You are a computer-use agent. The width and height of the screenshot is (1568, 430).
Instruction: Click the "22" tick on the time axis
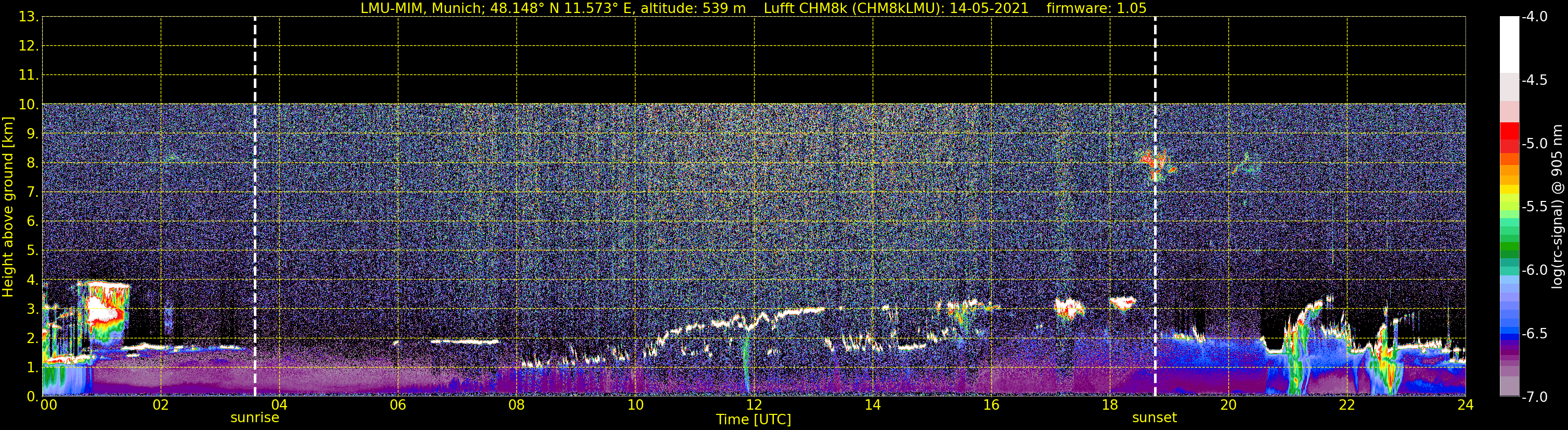(1347, 405)
